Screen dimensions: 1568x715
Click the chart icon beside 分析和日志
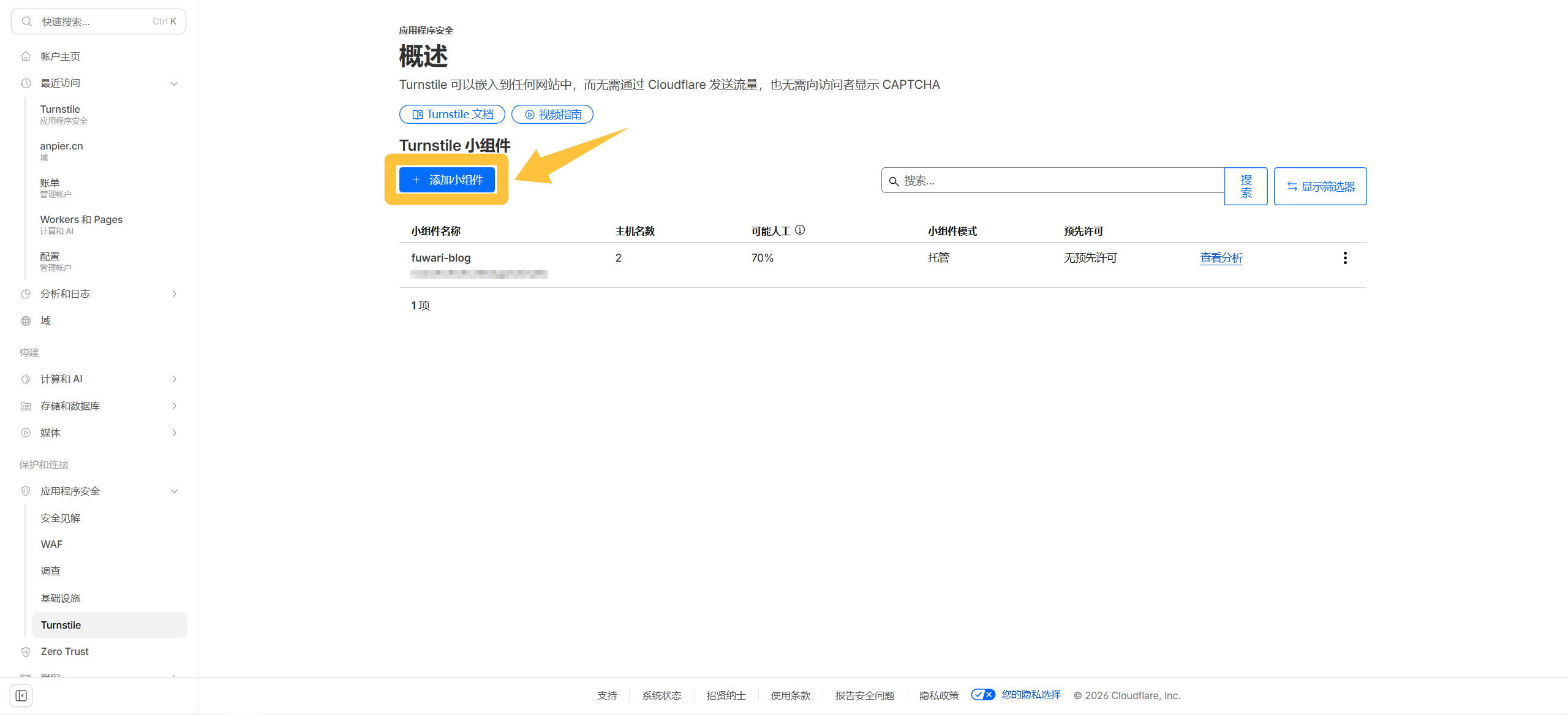(26, 294)
